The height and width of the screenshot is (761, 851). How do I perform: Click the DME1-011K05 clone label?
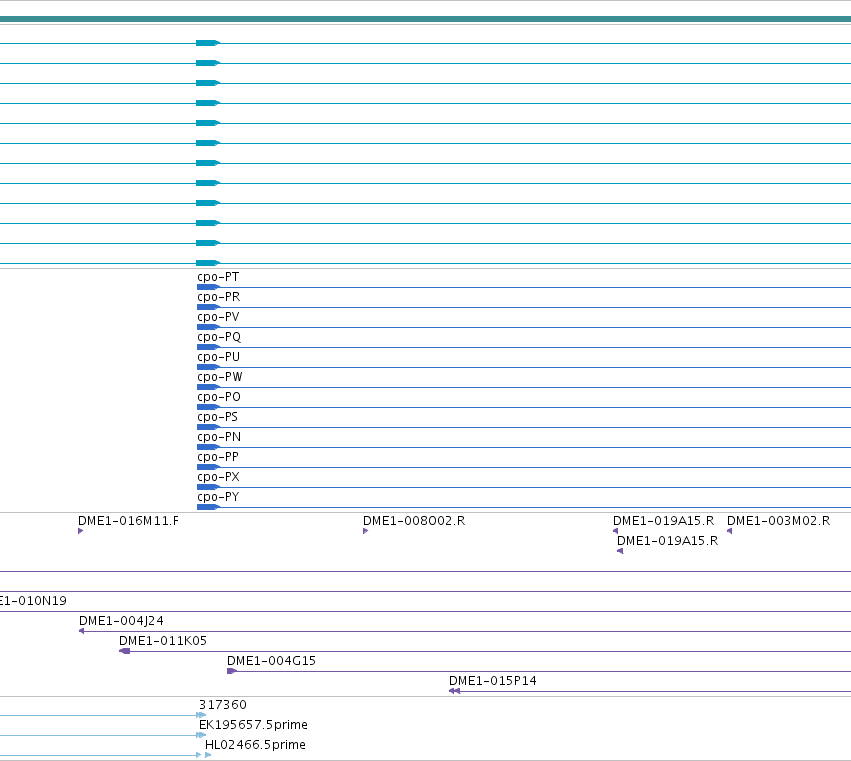[x=163, y=641]
